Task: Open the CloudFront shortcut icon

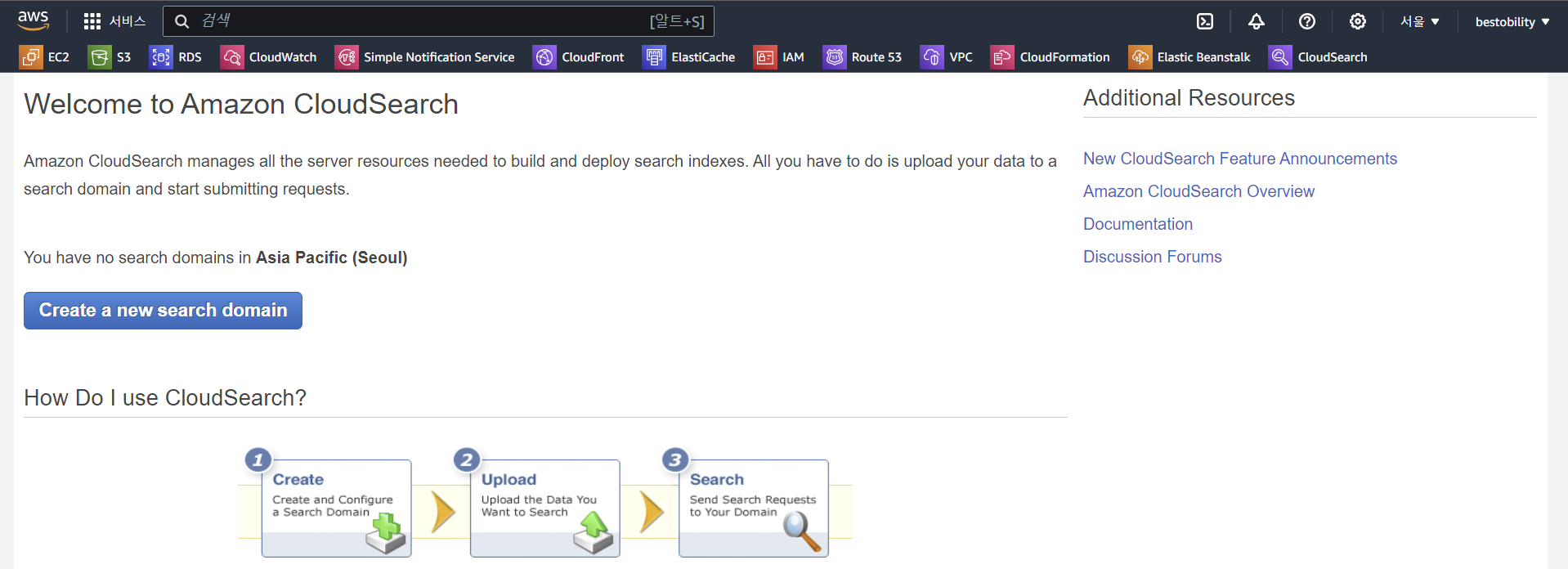Action: point(544,57)
